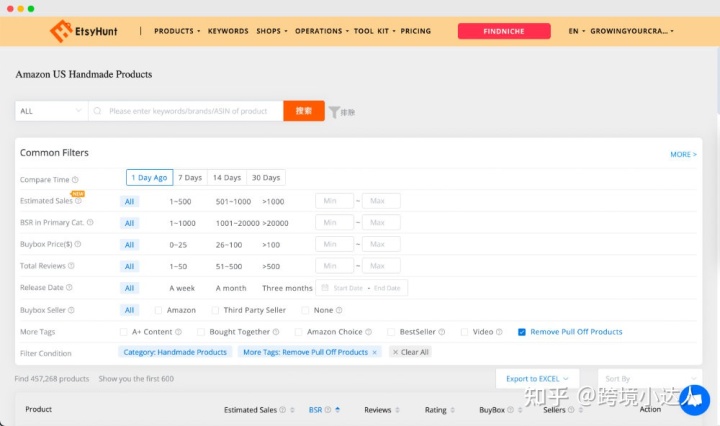This screenshot has width=720, height=426.
Task: Click the search magnifier icon in field
Action: (x=97, y=111)
